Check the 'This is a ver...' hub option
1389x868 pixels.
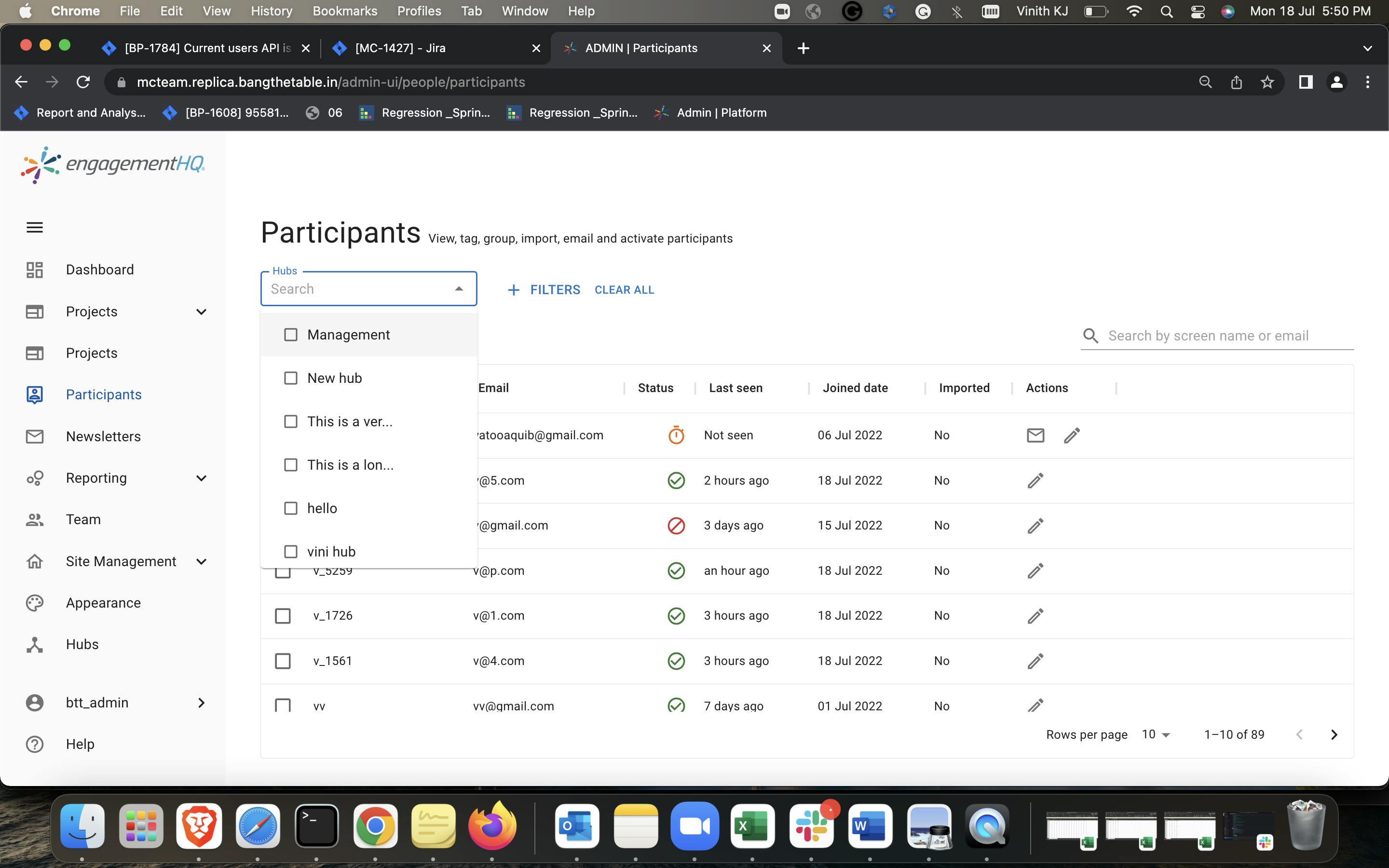click(290, 421)
